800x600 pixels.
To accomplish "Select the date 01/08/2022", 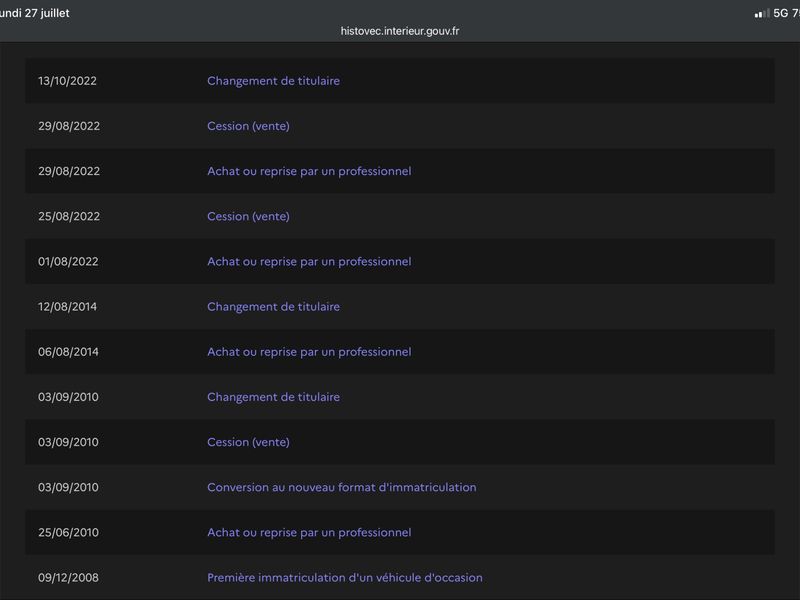I will pyautogui.click(x=68, y=262).
